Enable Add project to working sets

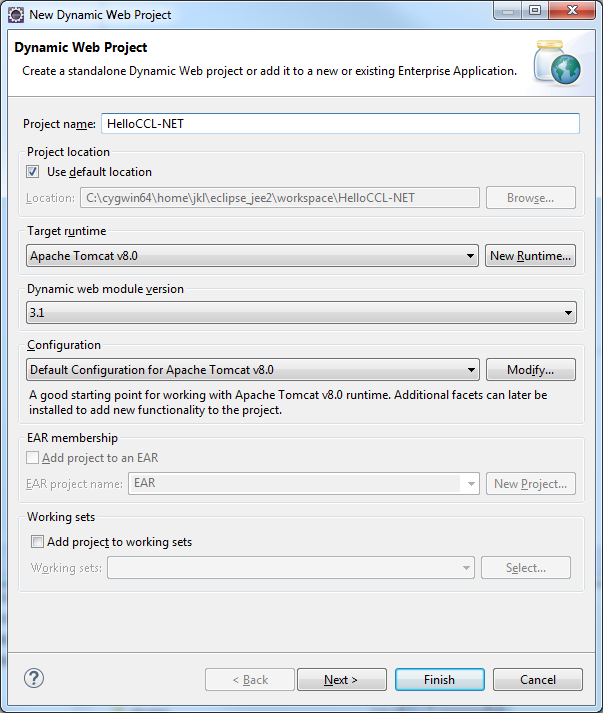point(38,542)
